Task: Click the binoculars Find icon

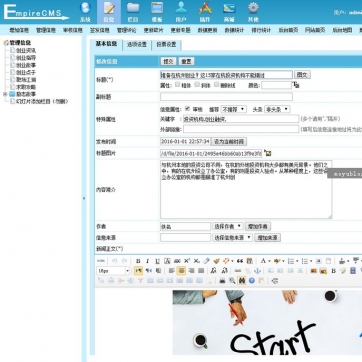Action: (242, 281)
